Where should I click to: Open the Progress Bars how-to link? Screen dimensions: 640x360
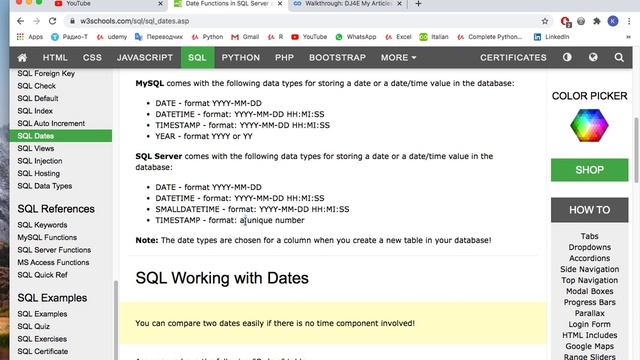click(x=589, y=302)
